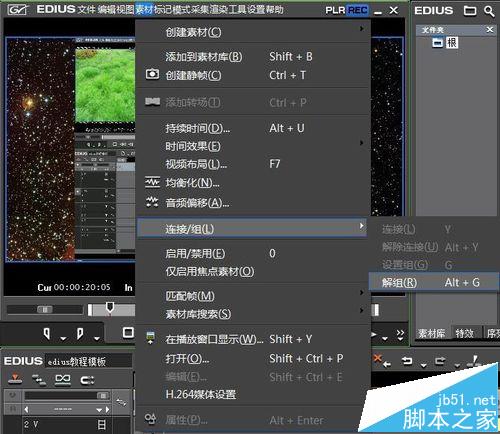This screenshot has height=434, width=500.
Task: Open the 工具 menu
Action: tap(237, 9)
